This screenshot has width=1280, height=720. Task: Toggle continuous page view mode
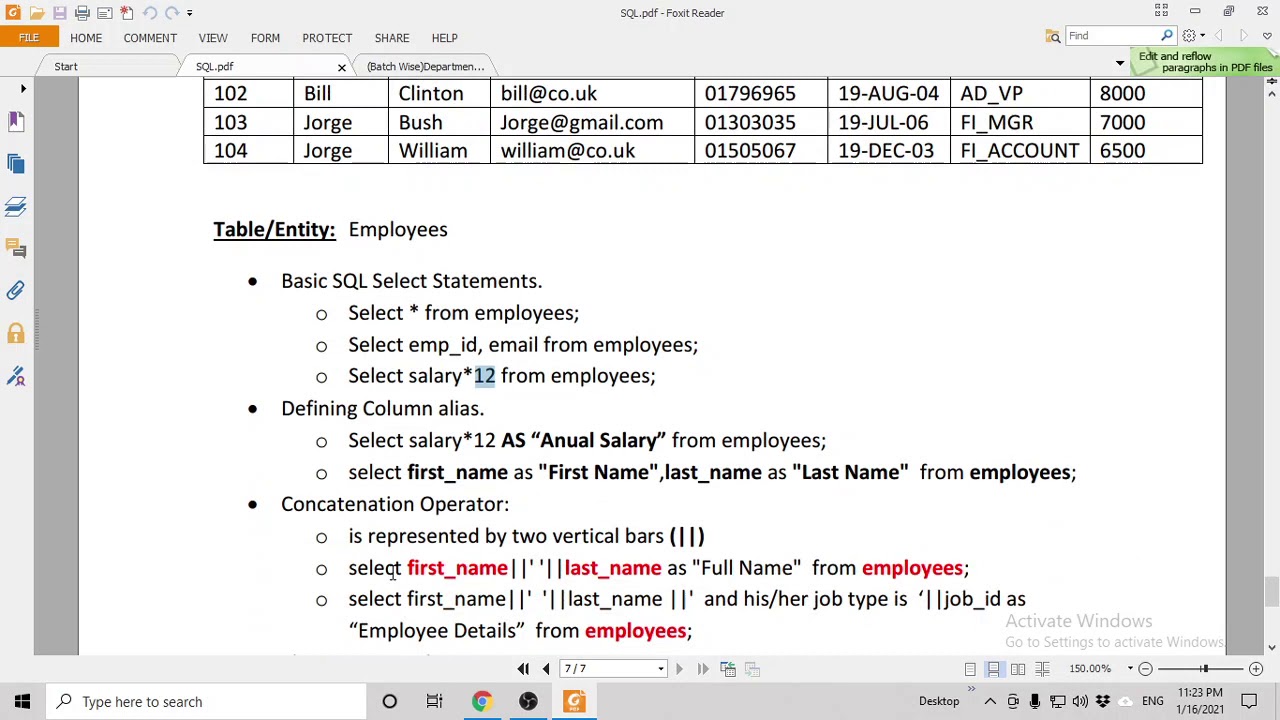coord(994,669)
